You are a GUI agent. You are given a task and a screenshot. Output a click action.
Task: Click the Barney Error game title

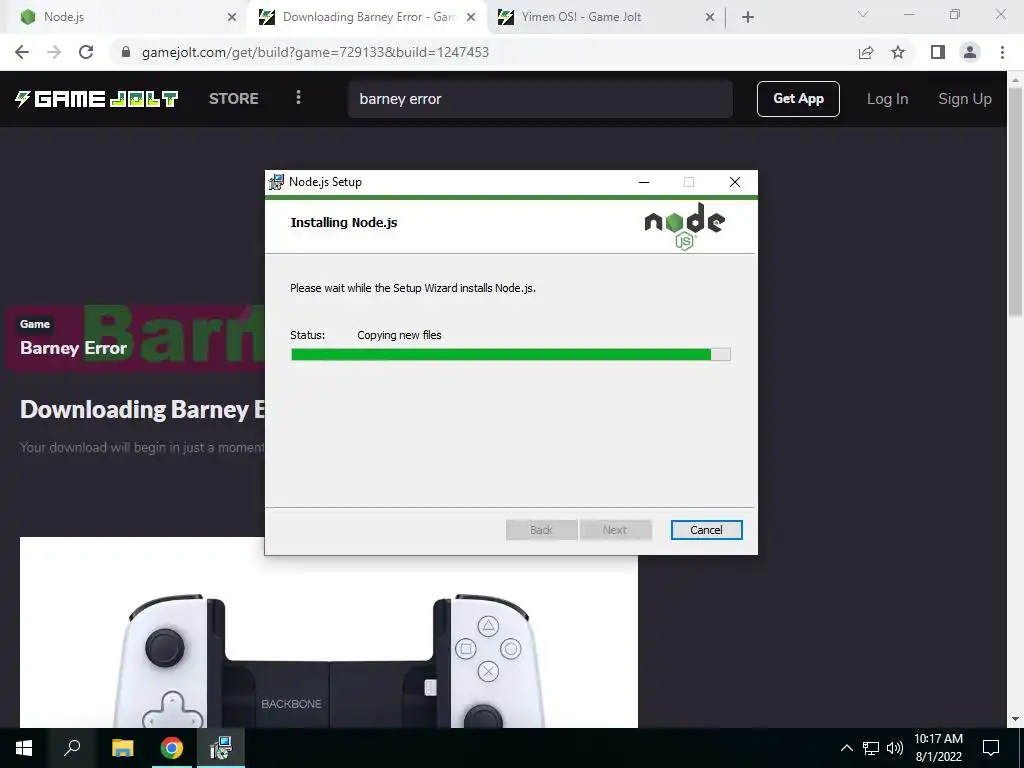pos(73,348)
